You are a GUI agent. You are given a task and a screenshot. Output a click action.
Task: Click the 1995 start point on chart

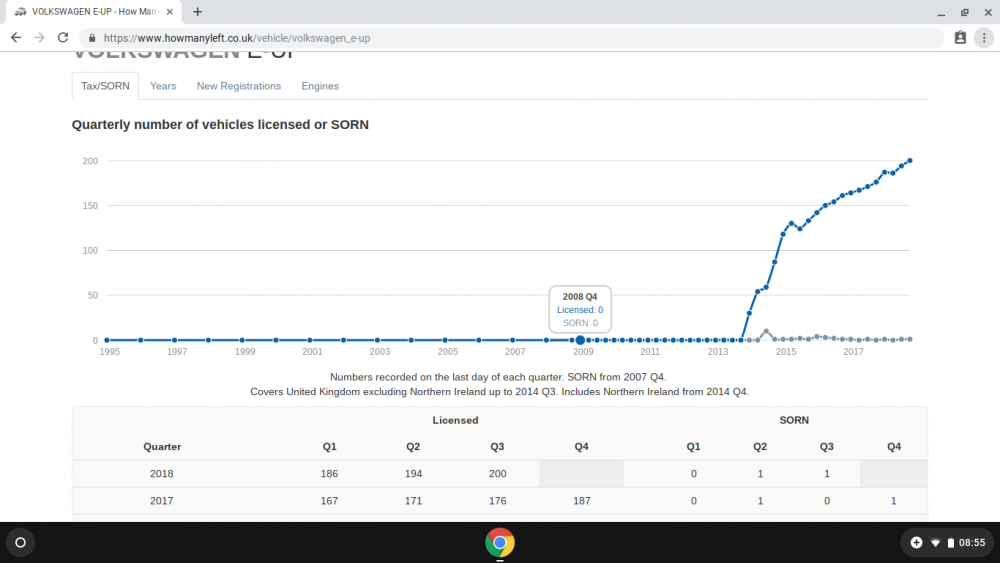107,340
